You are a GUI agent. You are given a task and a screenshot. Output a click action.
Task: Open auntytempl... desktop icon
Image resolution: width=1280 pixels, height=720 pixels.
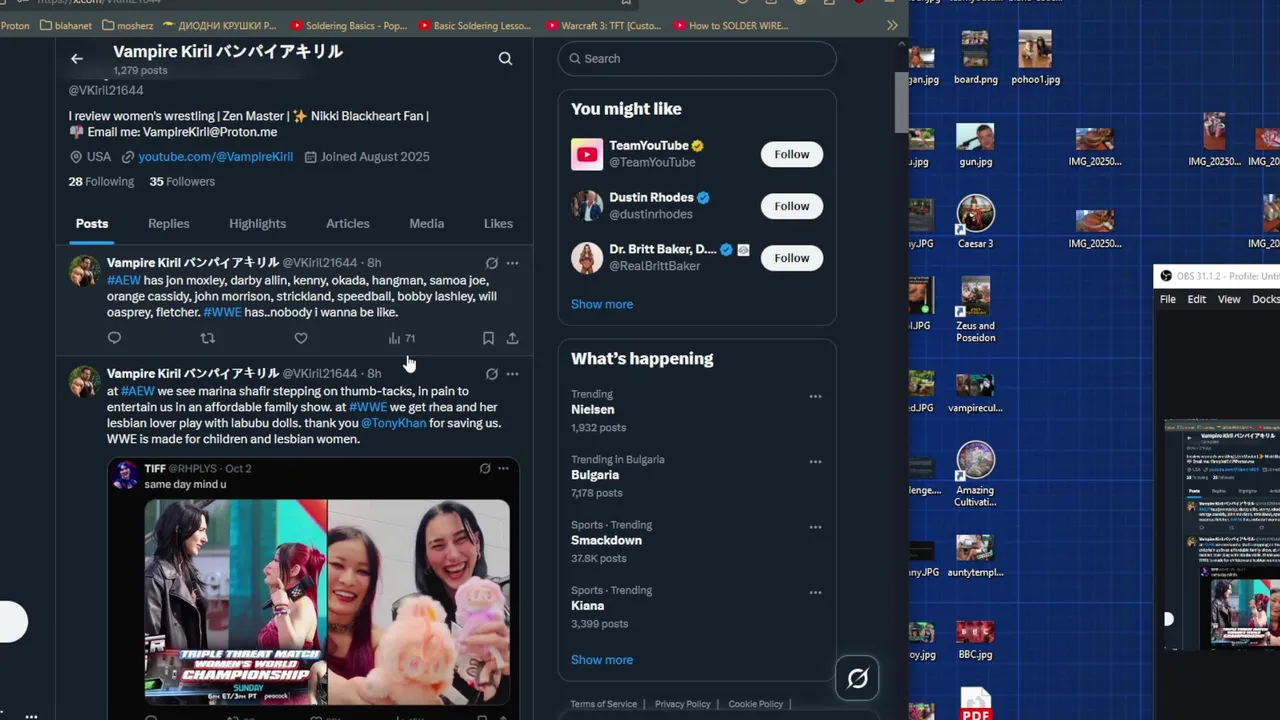975,557
